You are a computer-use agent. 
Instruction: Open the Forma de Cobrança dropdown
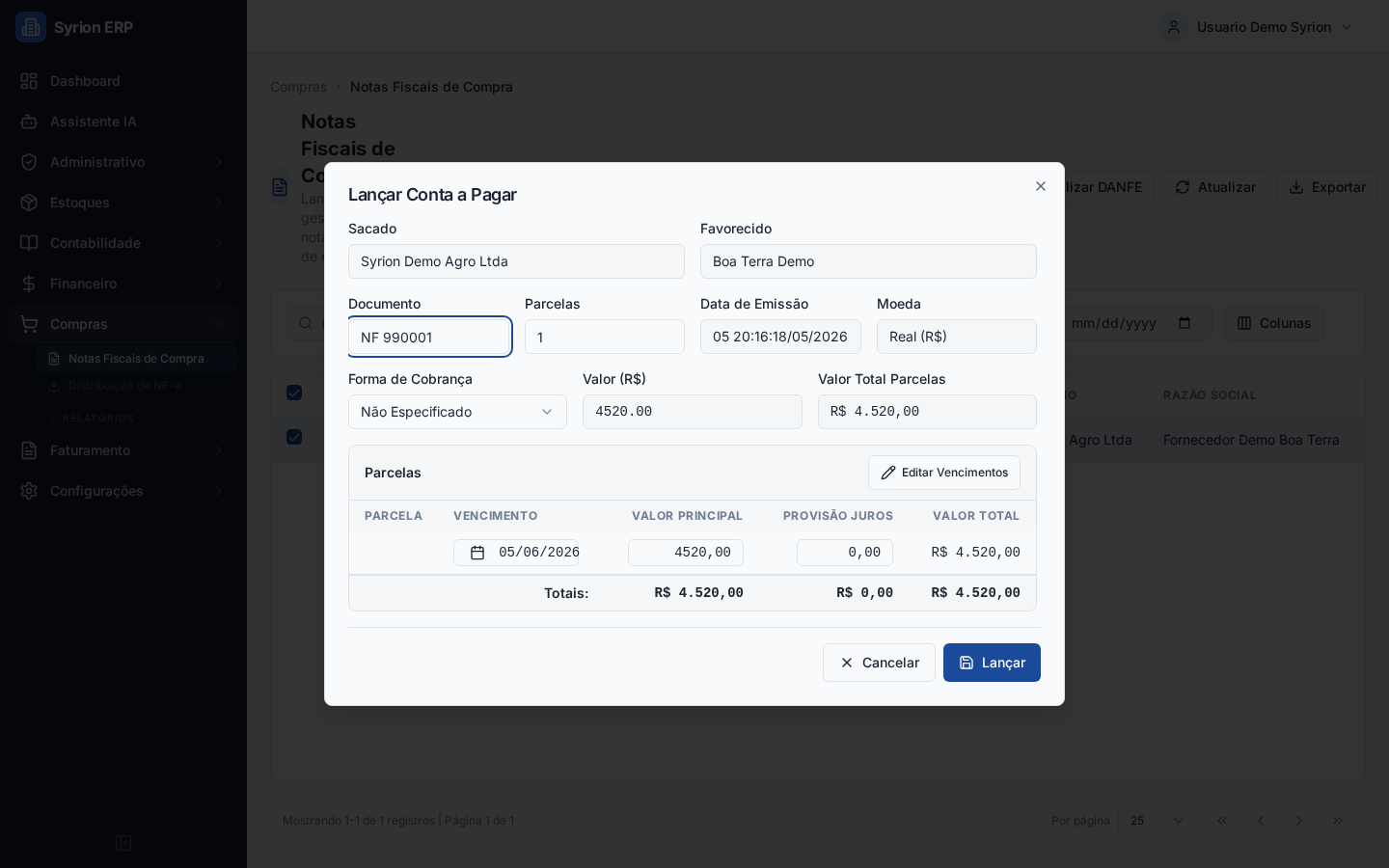(457, 412)
